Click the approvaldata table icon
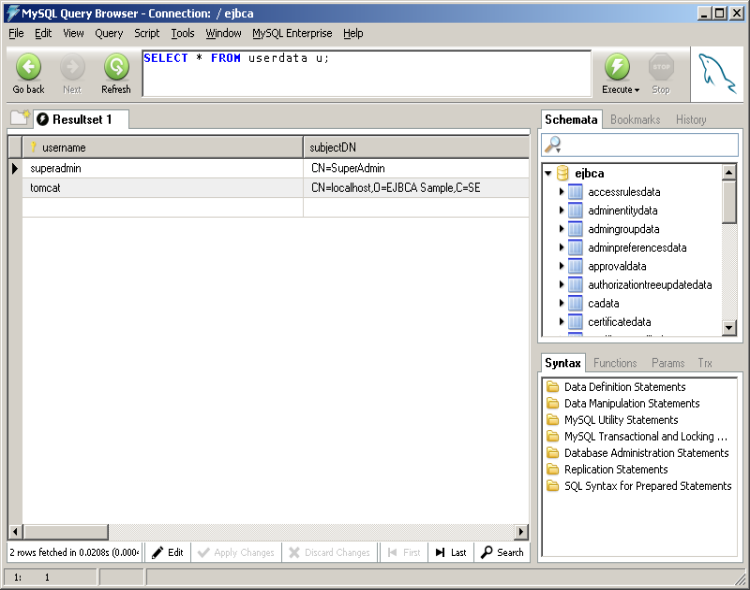The height and width of the screenshot is (590, 750). click(575, 266)
